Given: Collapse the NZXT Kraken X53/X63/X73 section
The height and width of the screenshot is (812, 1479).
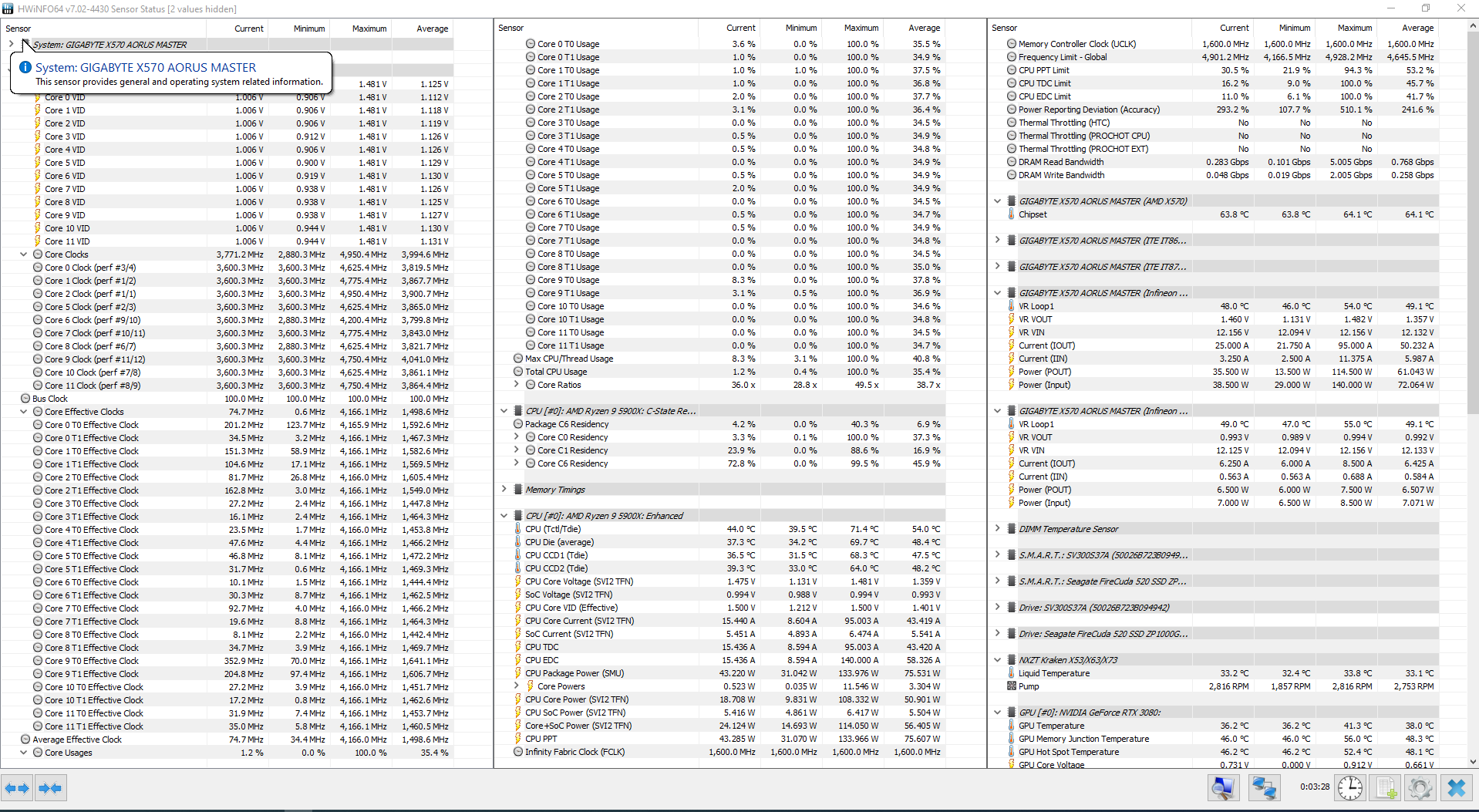Looking at the screenshot, I should [997, 660].
